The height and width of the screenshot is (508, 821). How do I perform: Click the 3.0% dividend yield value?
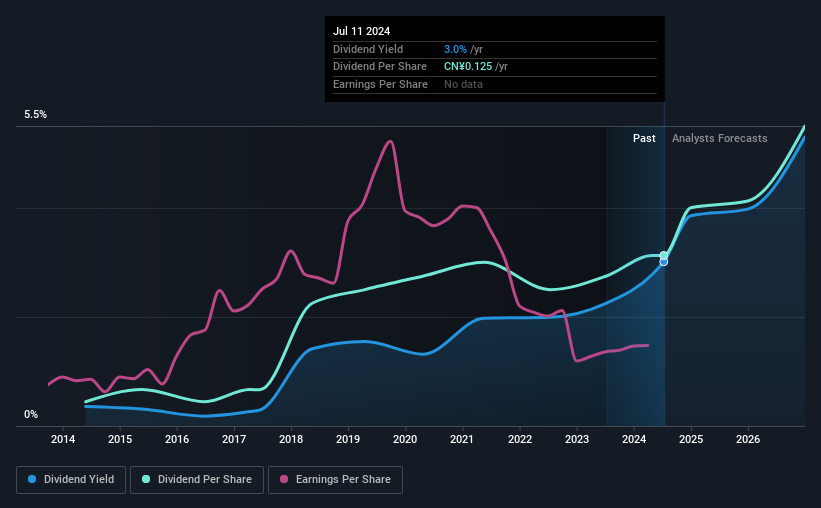456,49
